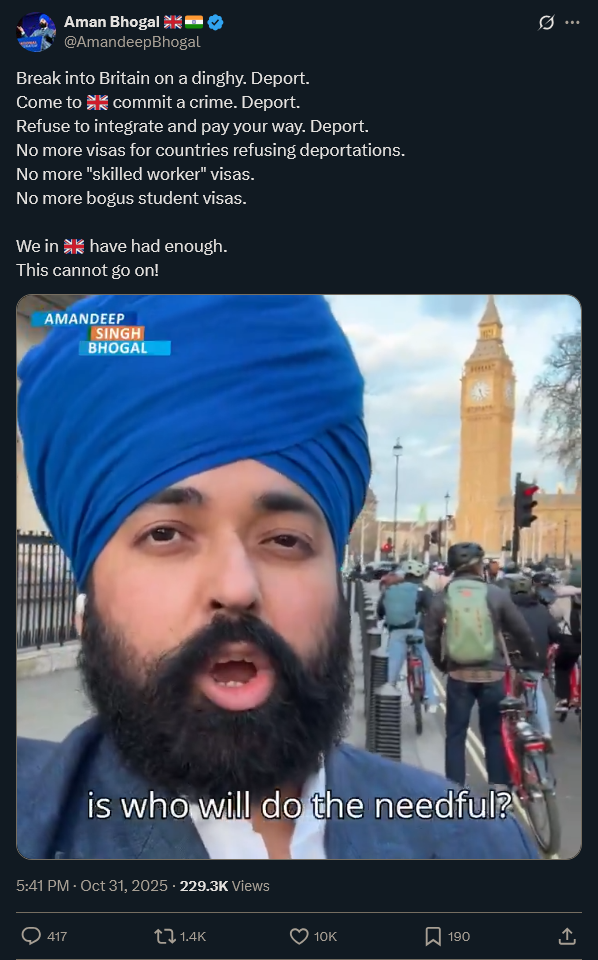Click the 417 replies count

[57, 936]
